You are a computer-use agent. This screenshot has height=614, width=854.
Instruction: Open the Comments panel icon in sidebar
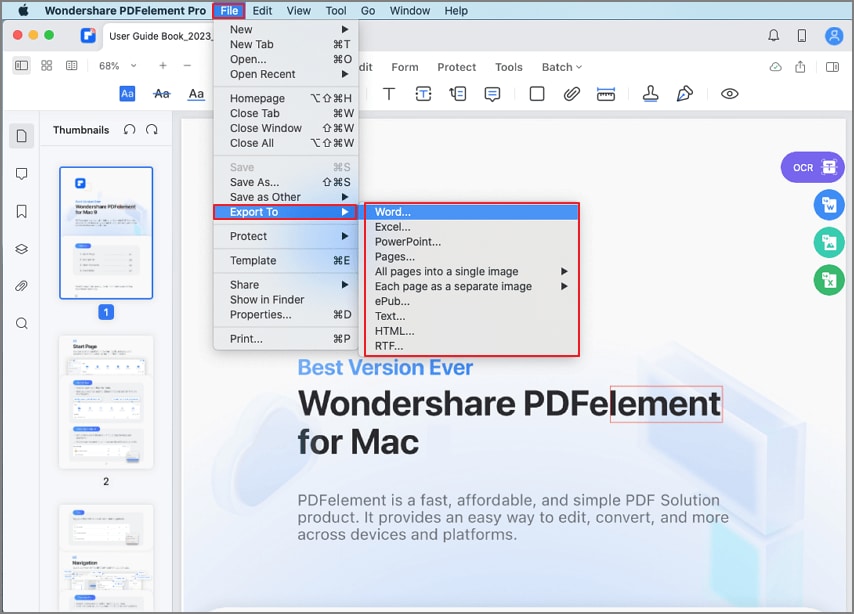pyautogui.click(x=22, y=174)
